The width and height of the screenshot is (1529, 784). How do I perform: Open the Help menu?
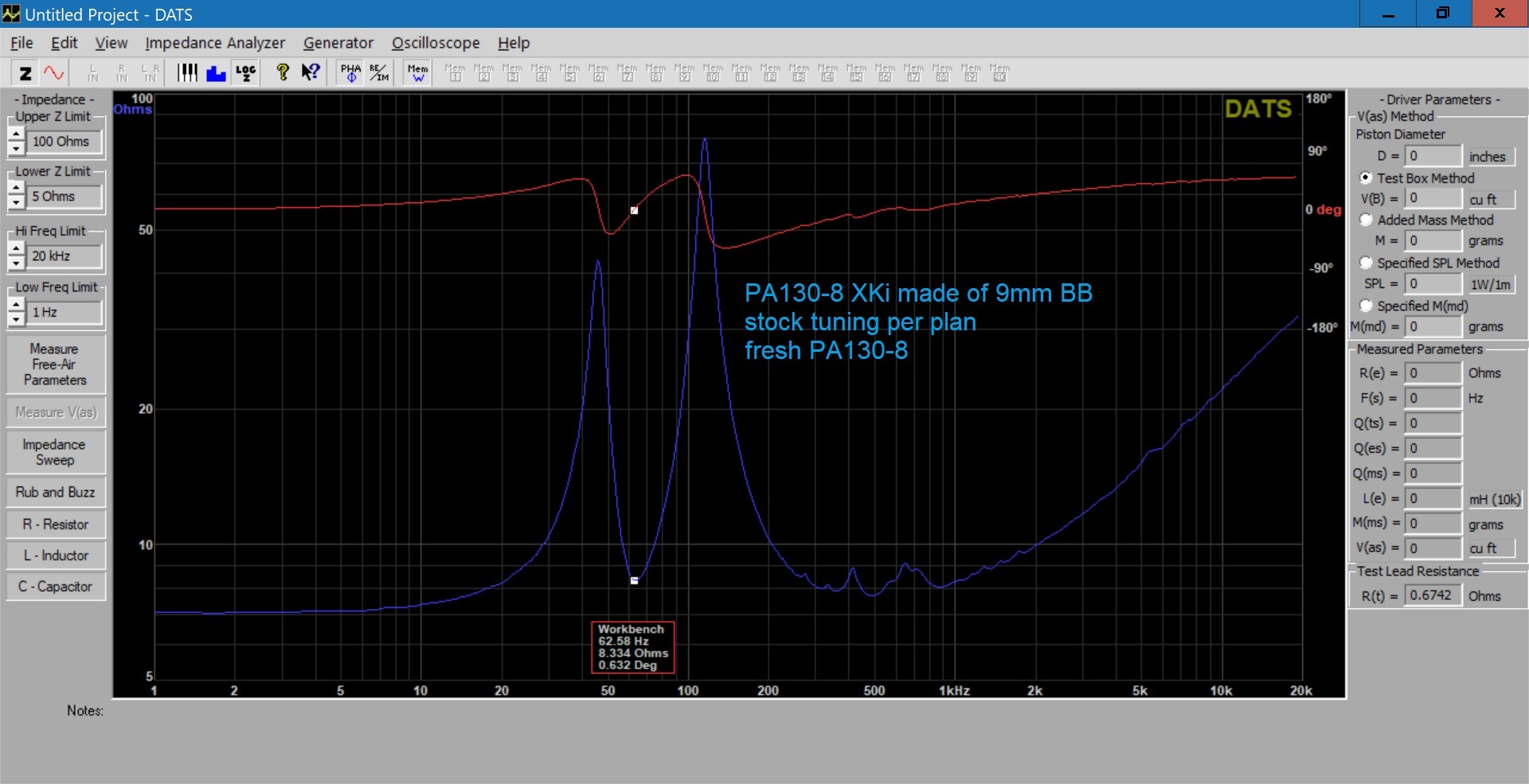514,43
